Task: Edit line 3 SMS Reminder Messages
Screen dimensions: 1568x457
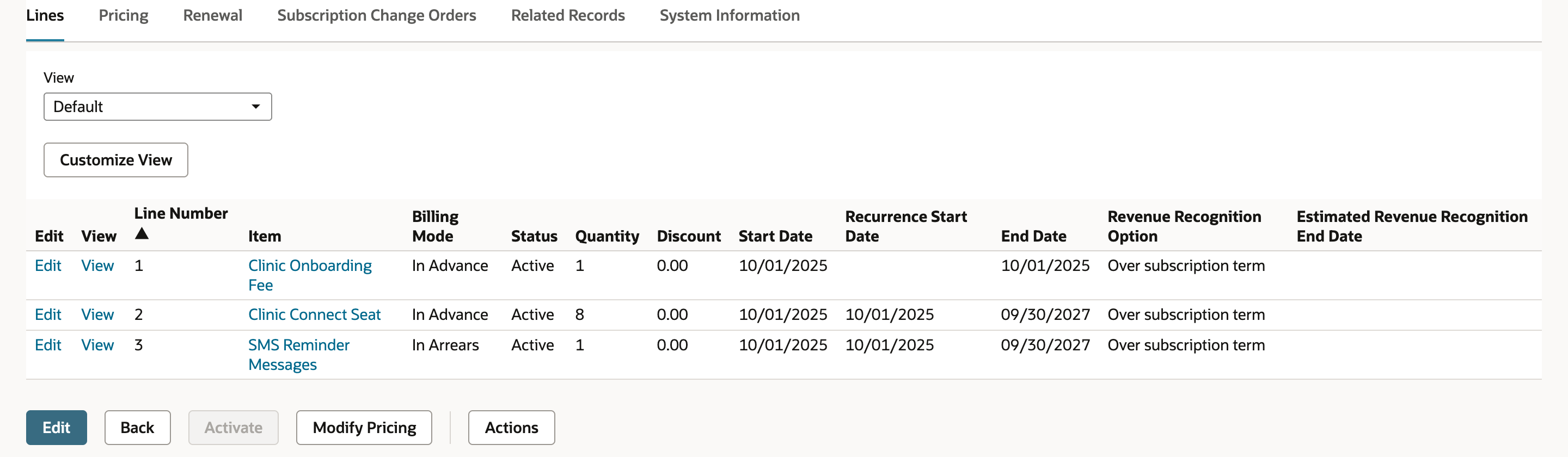Action: coord(48,345)
